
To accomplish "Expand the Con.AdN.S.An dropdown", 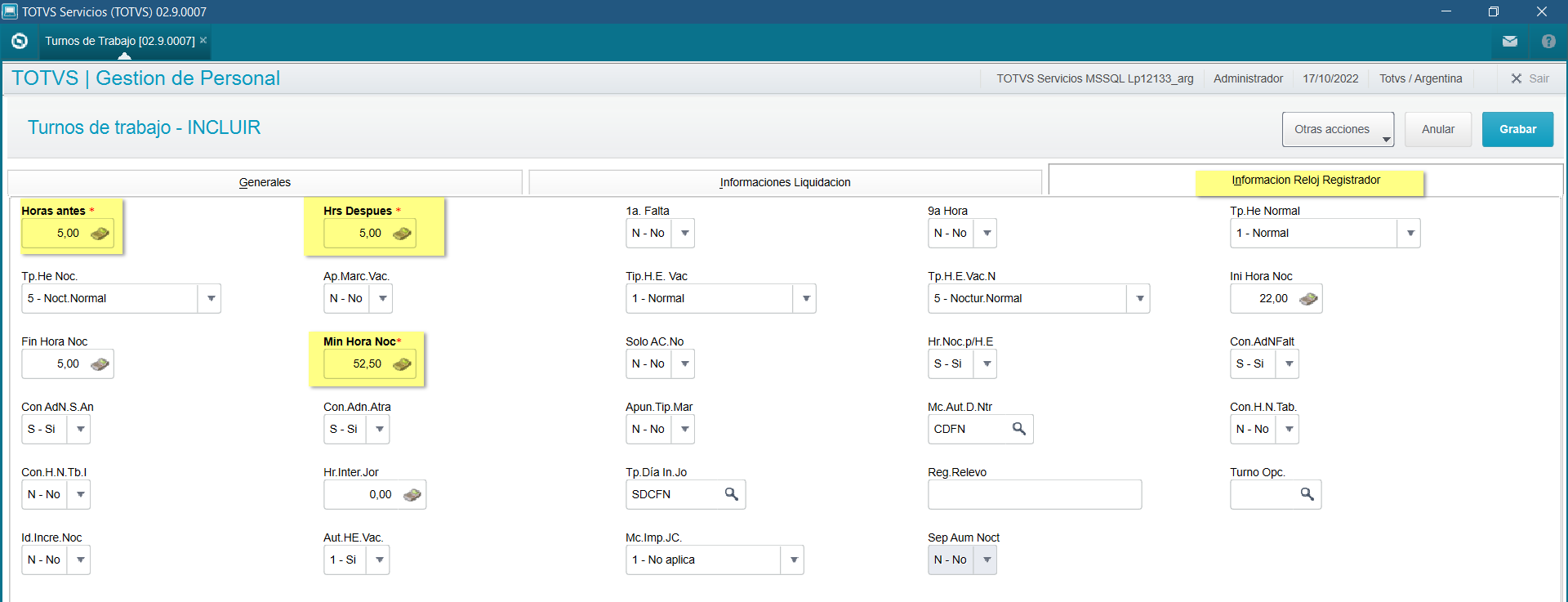I will click(x=80, y=429).
